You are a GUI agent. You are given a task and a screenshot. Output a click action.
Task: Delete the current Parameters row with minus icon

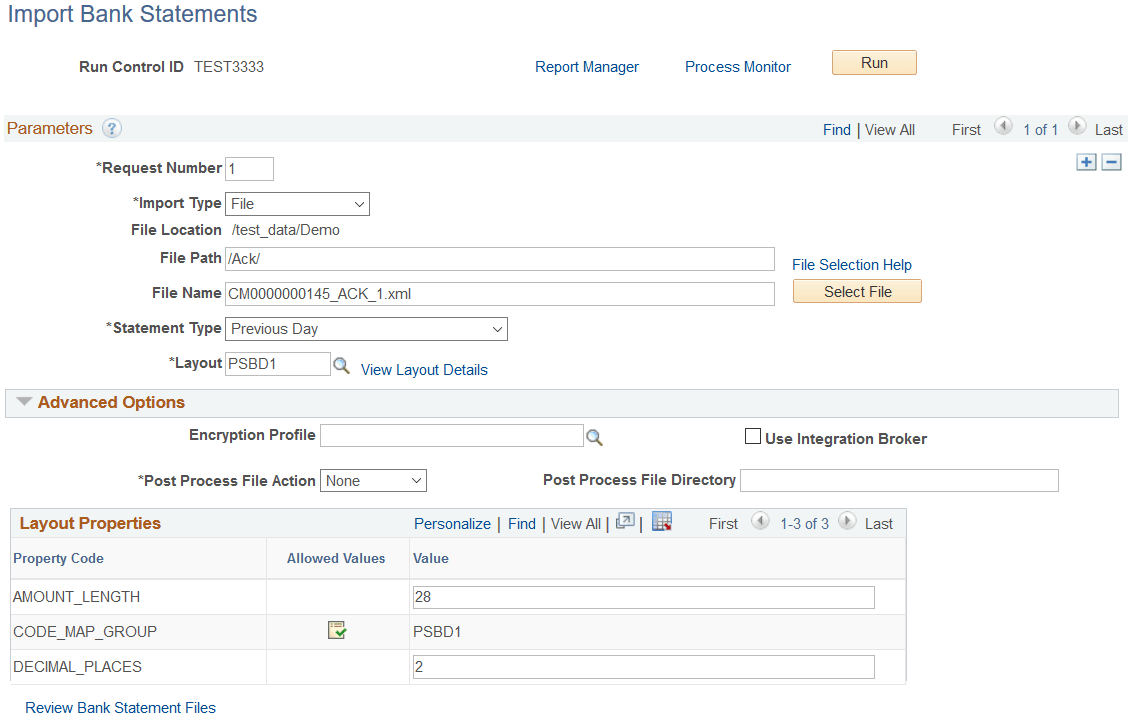1111,161
